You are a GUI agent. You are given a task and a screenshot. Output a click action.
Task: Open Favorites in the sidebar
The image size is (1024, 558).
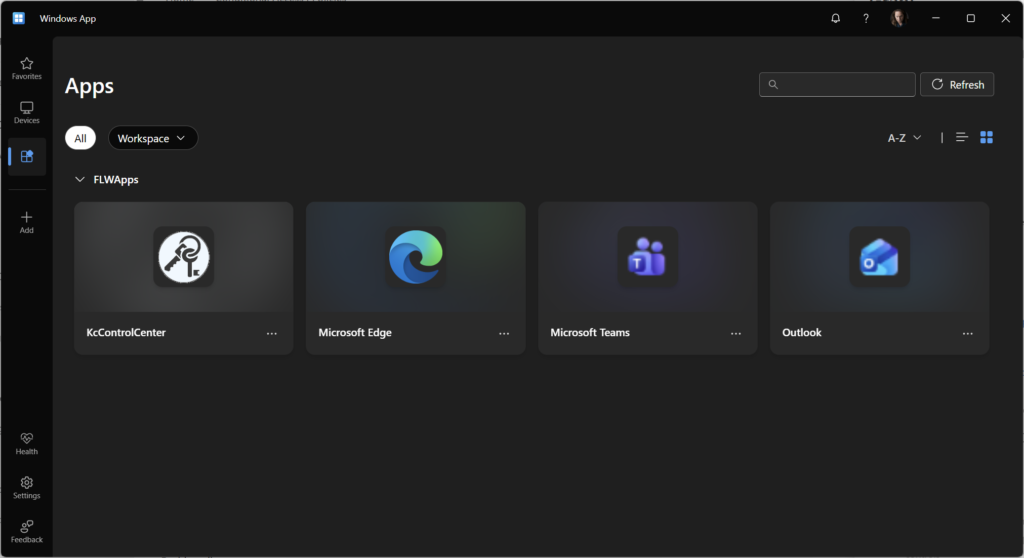point(27,68)
